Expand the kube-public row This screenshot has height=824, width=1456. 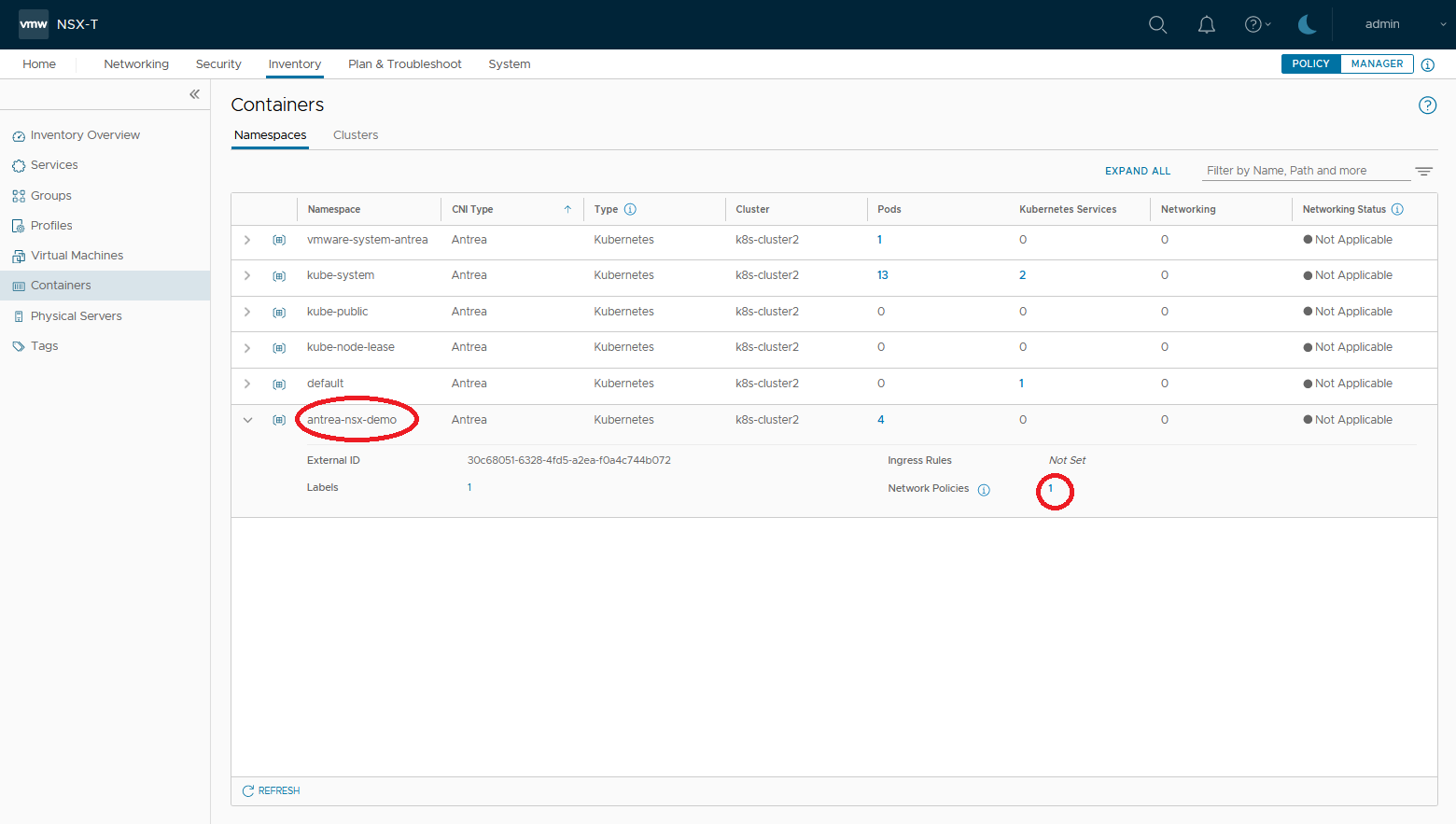click(x=247, y=312)
